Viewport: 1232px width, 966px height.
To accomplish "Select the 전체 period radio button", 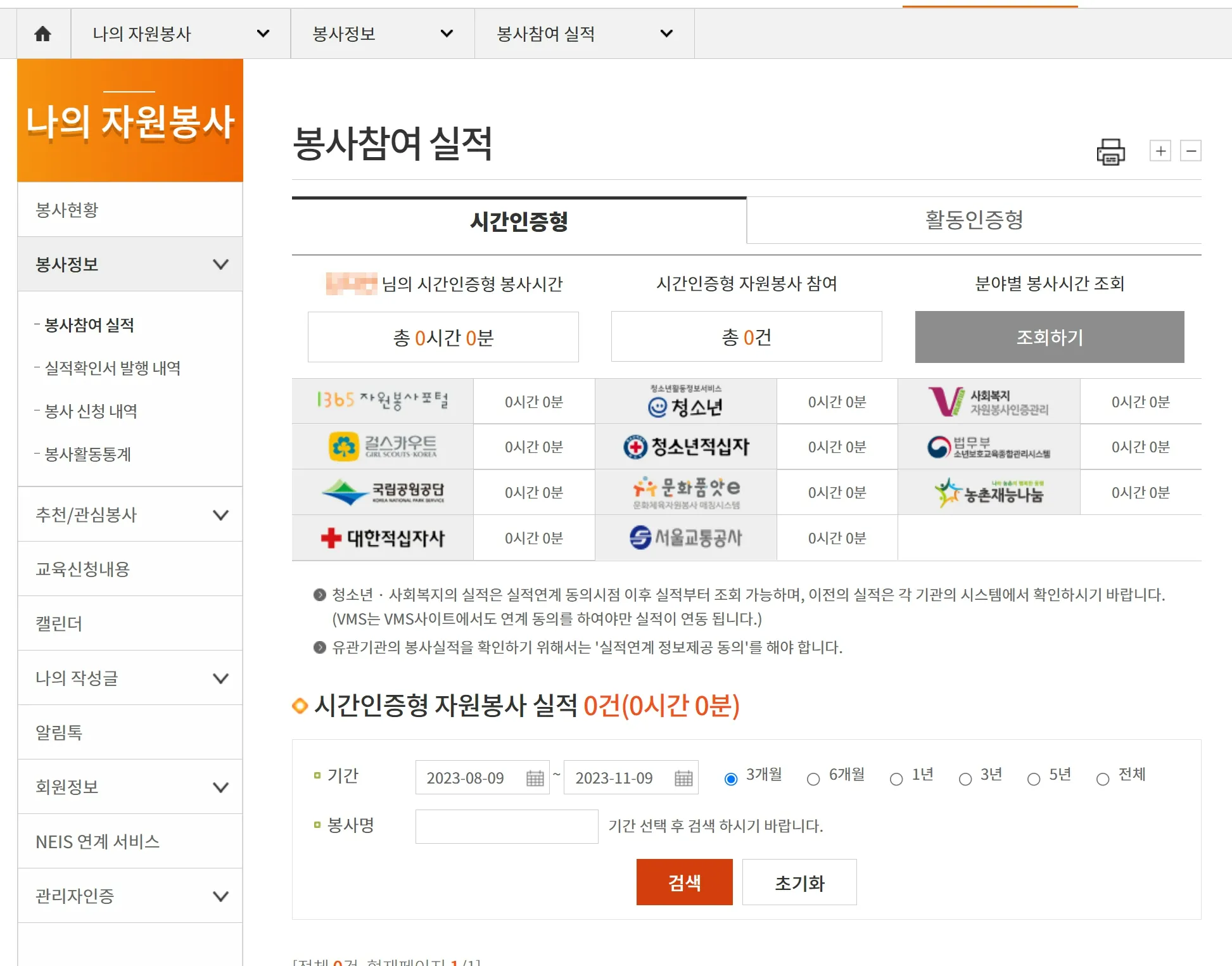I will pos(1103,779).
